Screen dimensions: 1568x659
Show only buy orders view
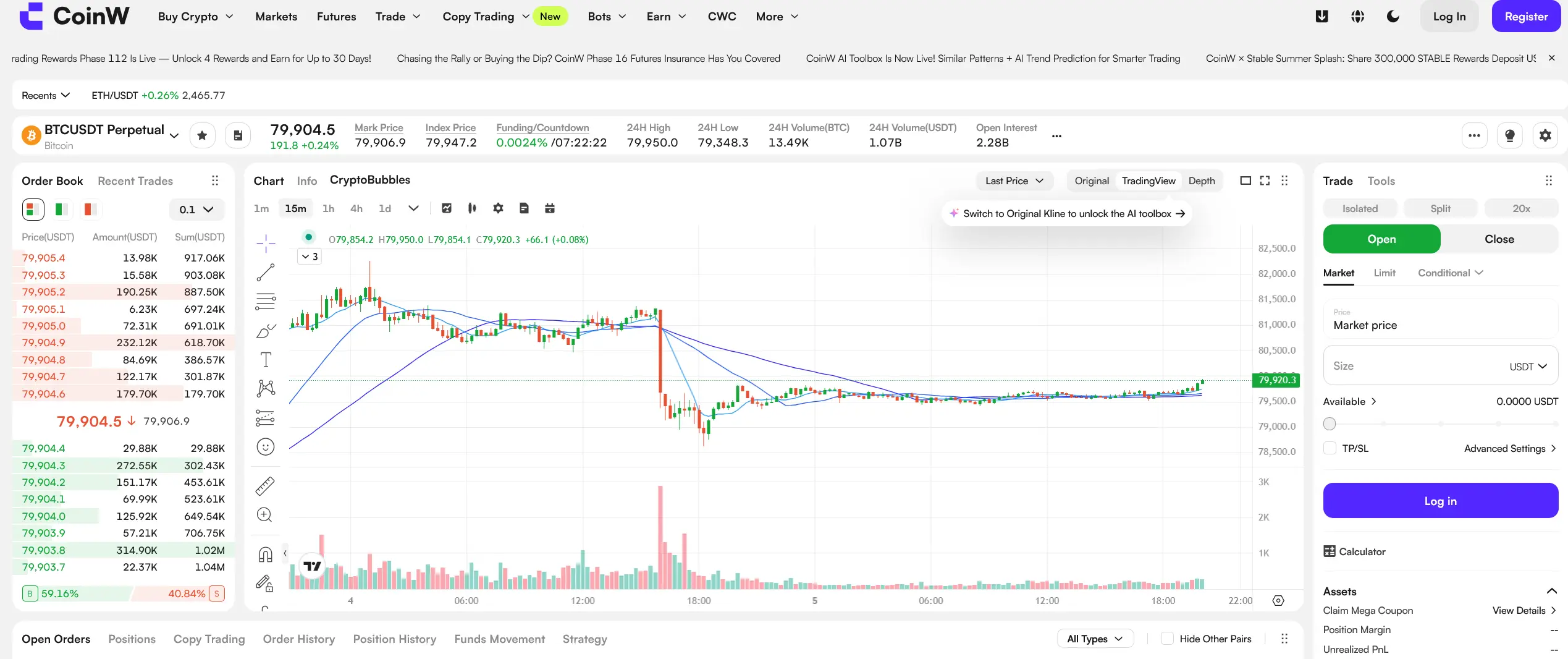[61, 209]
